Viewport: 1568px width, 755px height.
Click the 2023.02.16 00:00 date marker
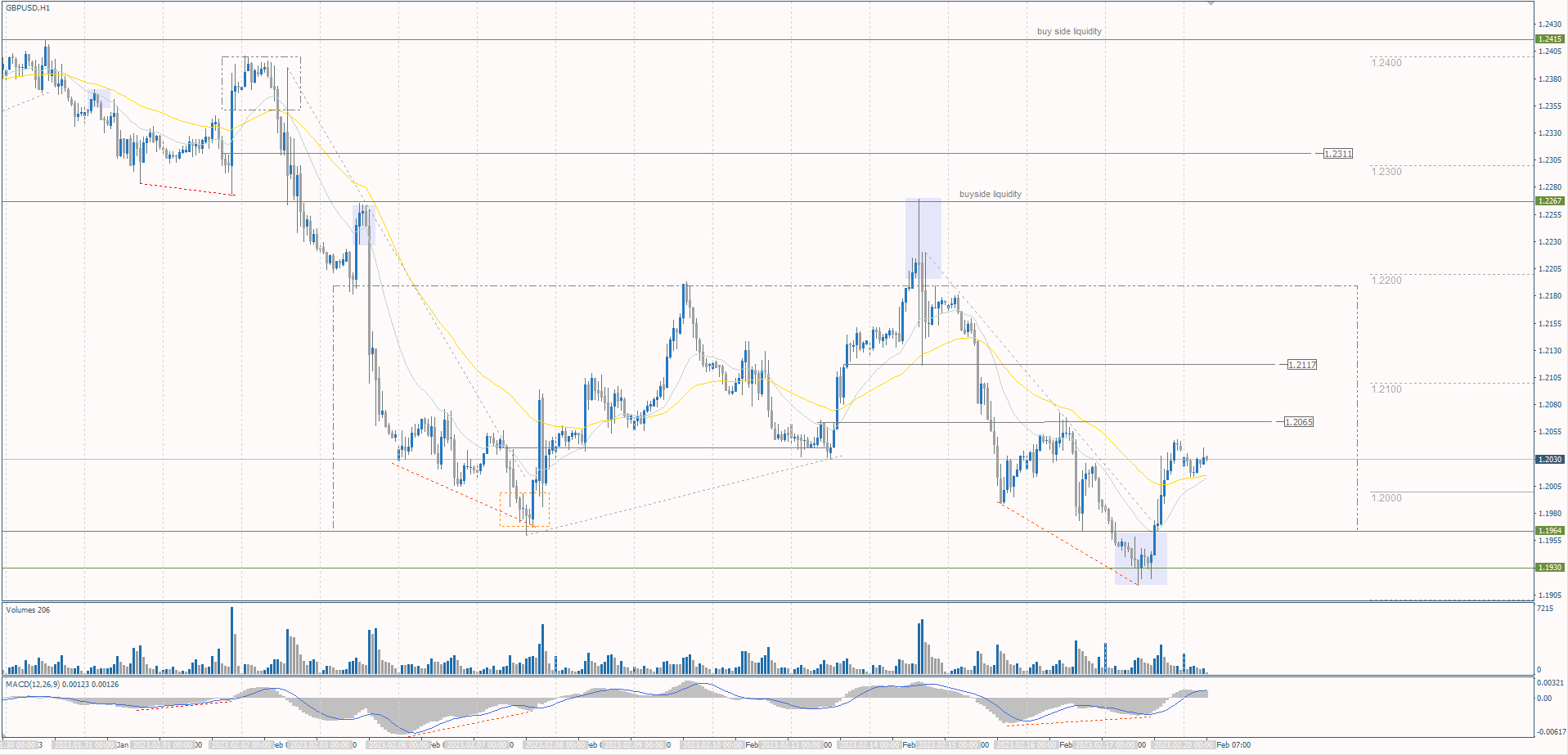point(1027,745)
